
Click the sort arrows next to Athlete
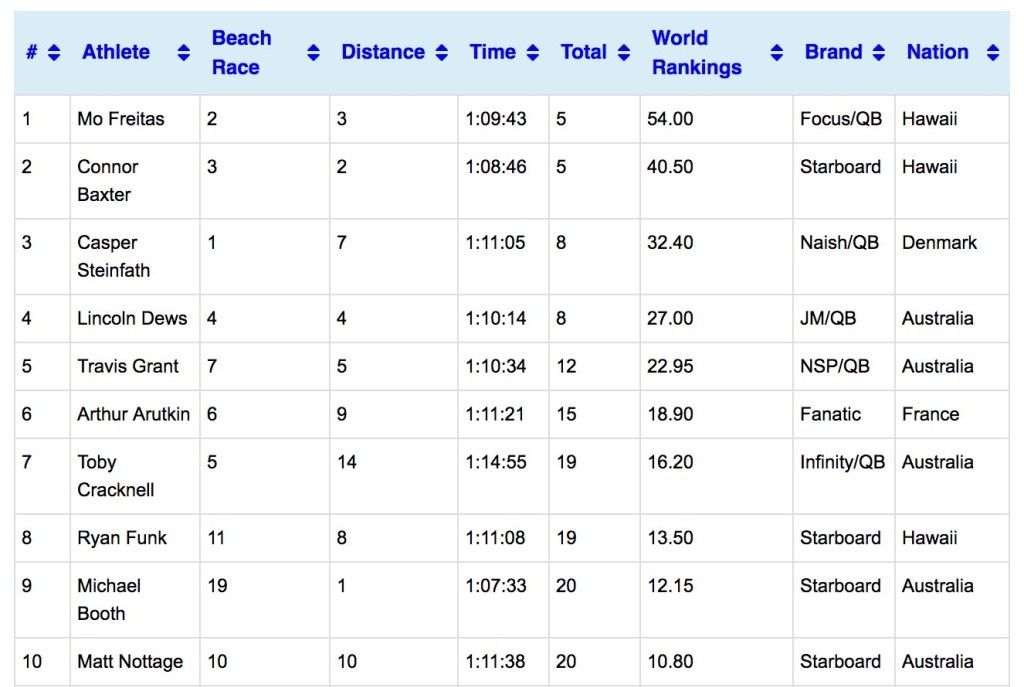184,53
